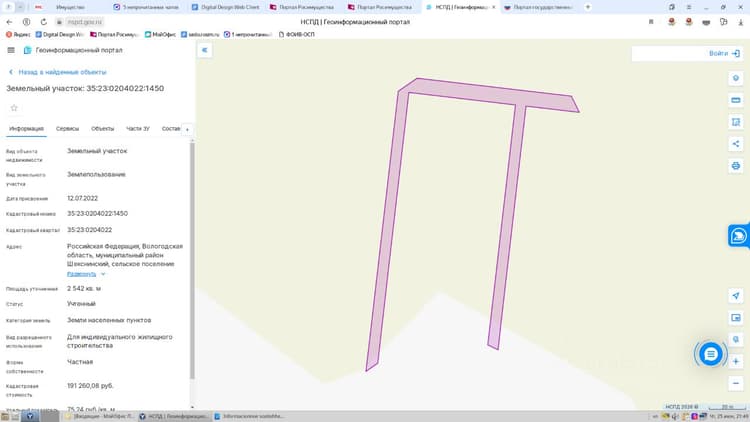The image size is (750, 422).
Task: Add the land plot to favorites with the star
Action: click(x=14, y=108)
